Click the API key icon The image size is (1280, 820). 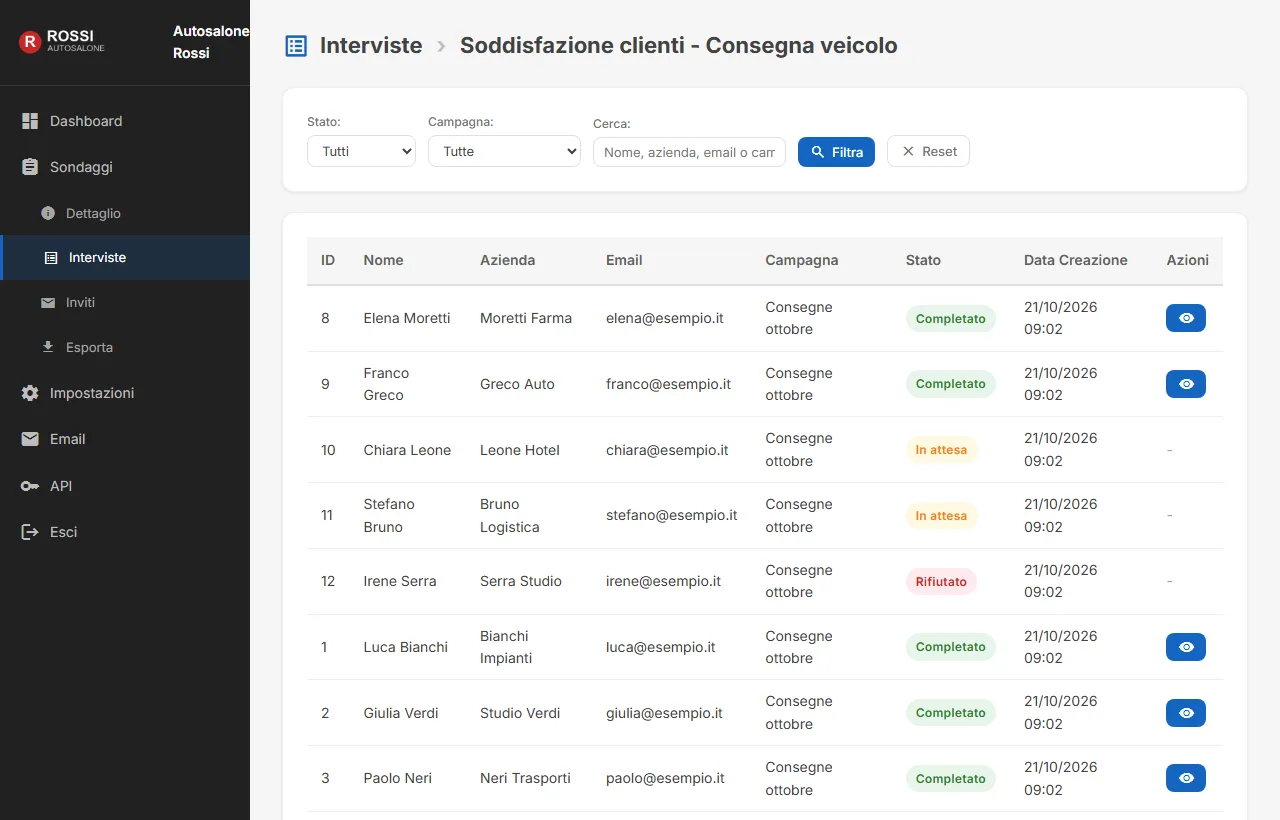30,486
